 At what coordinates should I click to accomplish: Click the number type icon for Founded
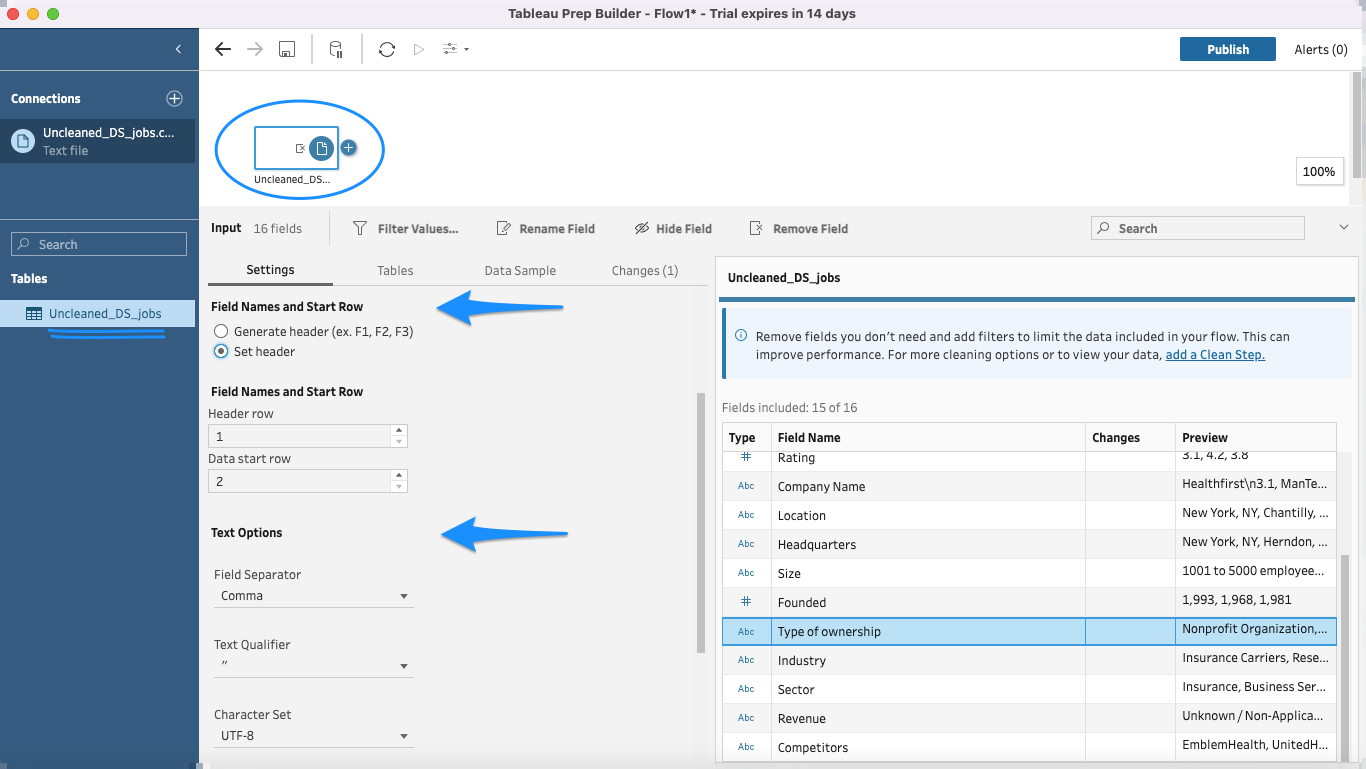[x=746, y=602]
